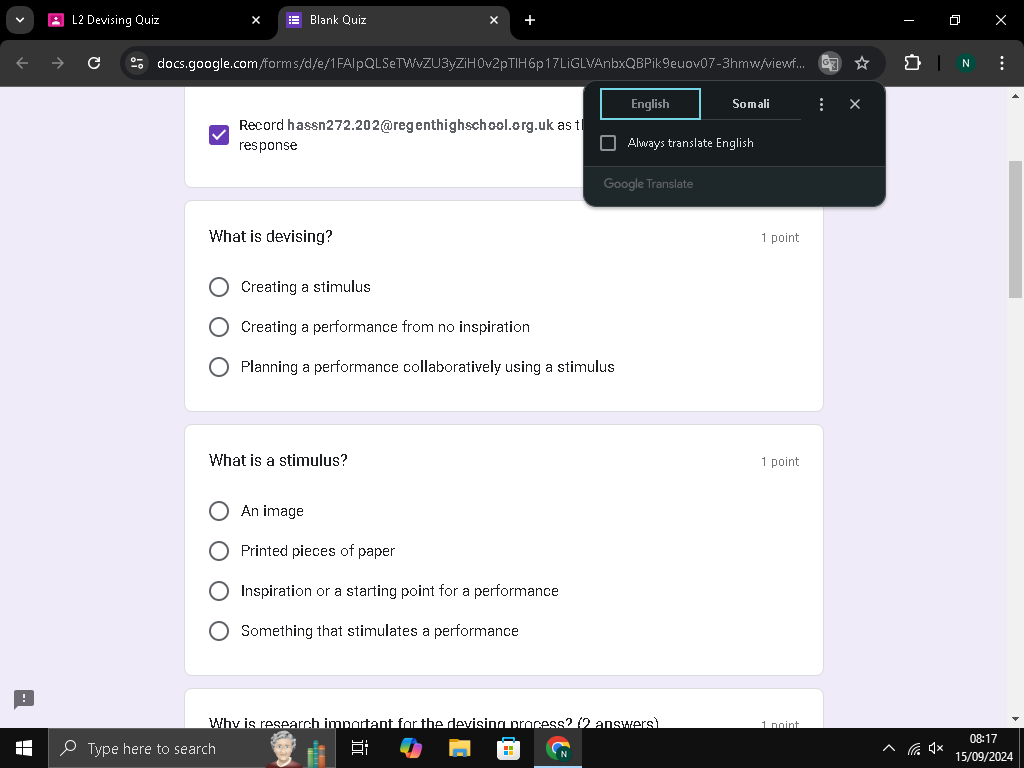Click the page vertical scrollbar thumb
The height and width of the screenshot is (768, 1024).
pos(1016,229)
